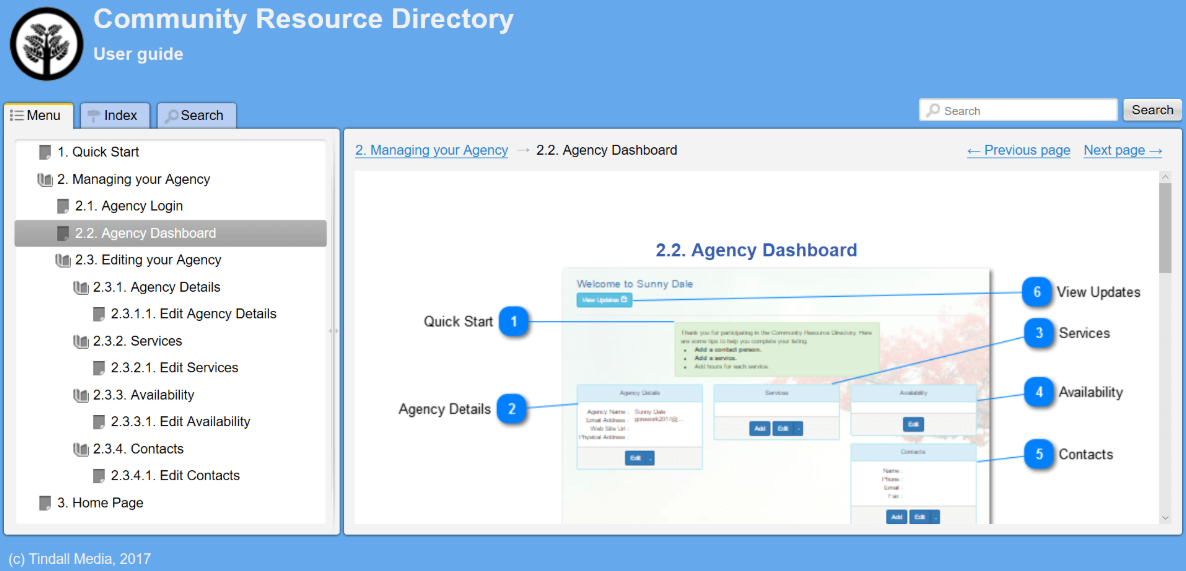Click blue callout marker number 6
This screenshot has width=1186, height=571.
pos(1037,292)
